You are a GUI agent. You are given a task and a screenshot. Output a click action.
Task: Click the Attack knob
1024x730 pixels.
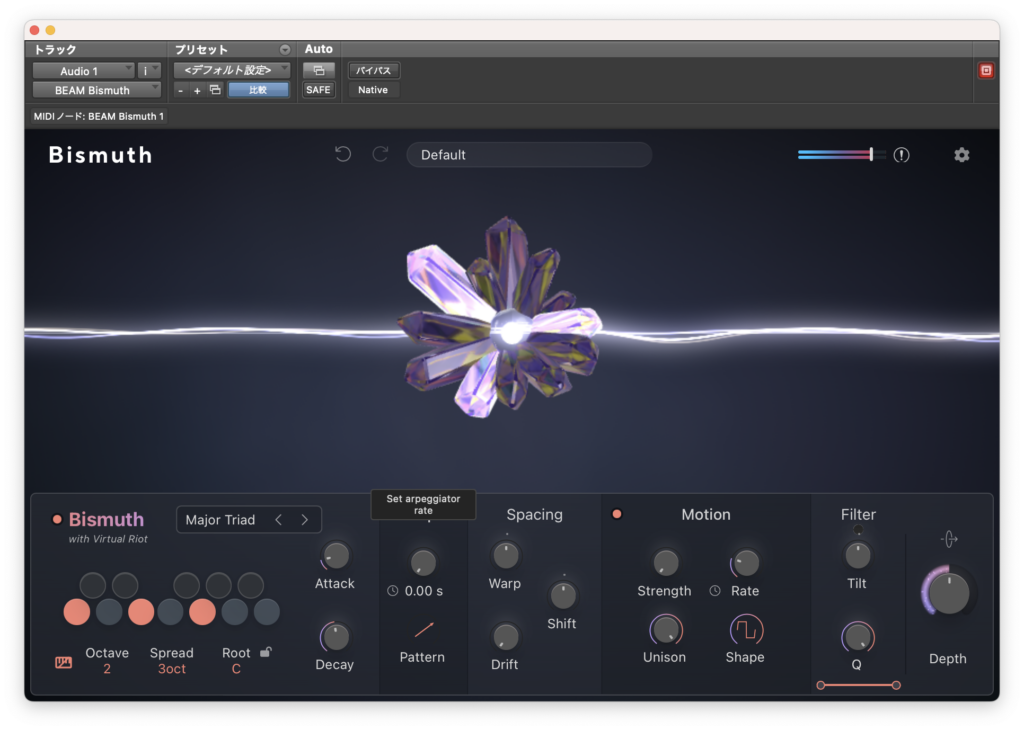[x=336, y=556]
